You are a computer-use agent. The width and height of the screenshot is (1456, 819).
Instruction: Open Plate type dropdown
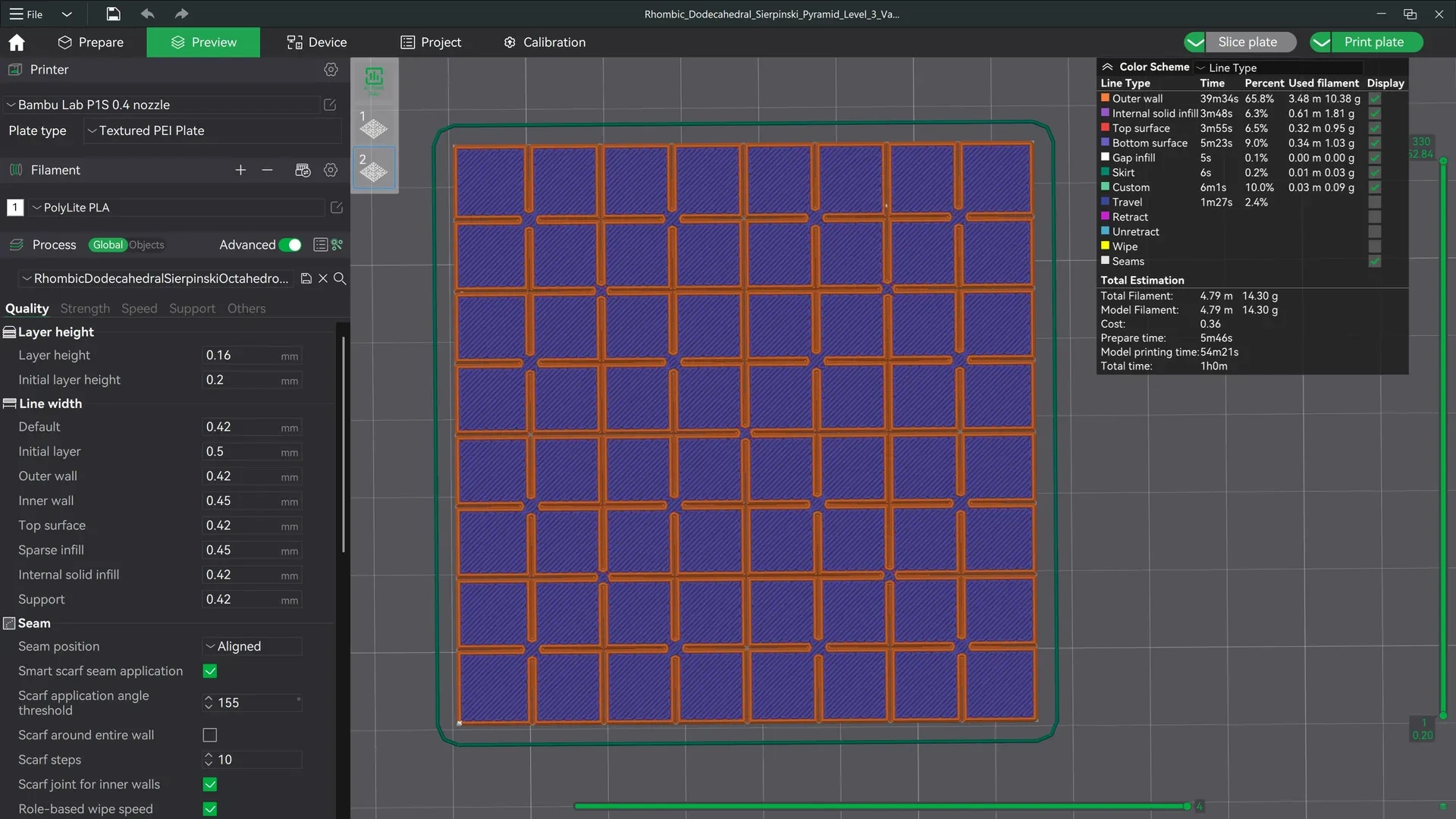click(x=211, y=130)
